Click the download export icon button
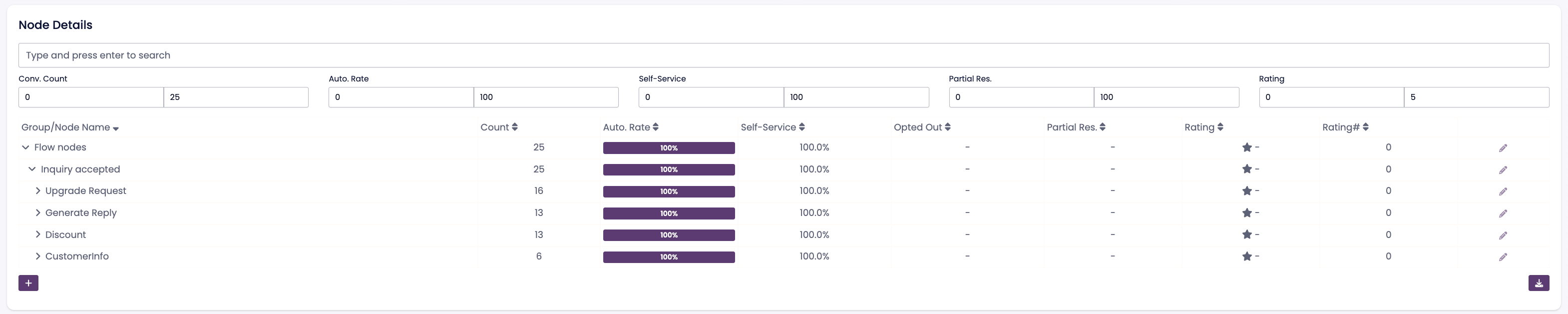Screen dimensions: 1568x314 point(1538,283)
